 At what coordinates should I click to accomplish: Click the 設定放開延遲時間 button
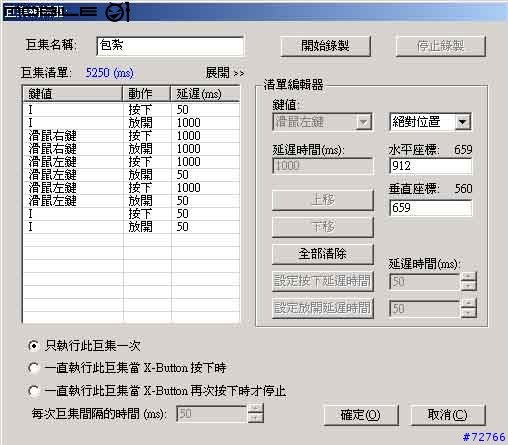coord(323,308)
